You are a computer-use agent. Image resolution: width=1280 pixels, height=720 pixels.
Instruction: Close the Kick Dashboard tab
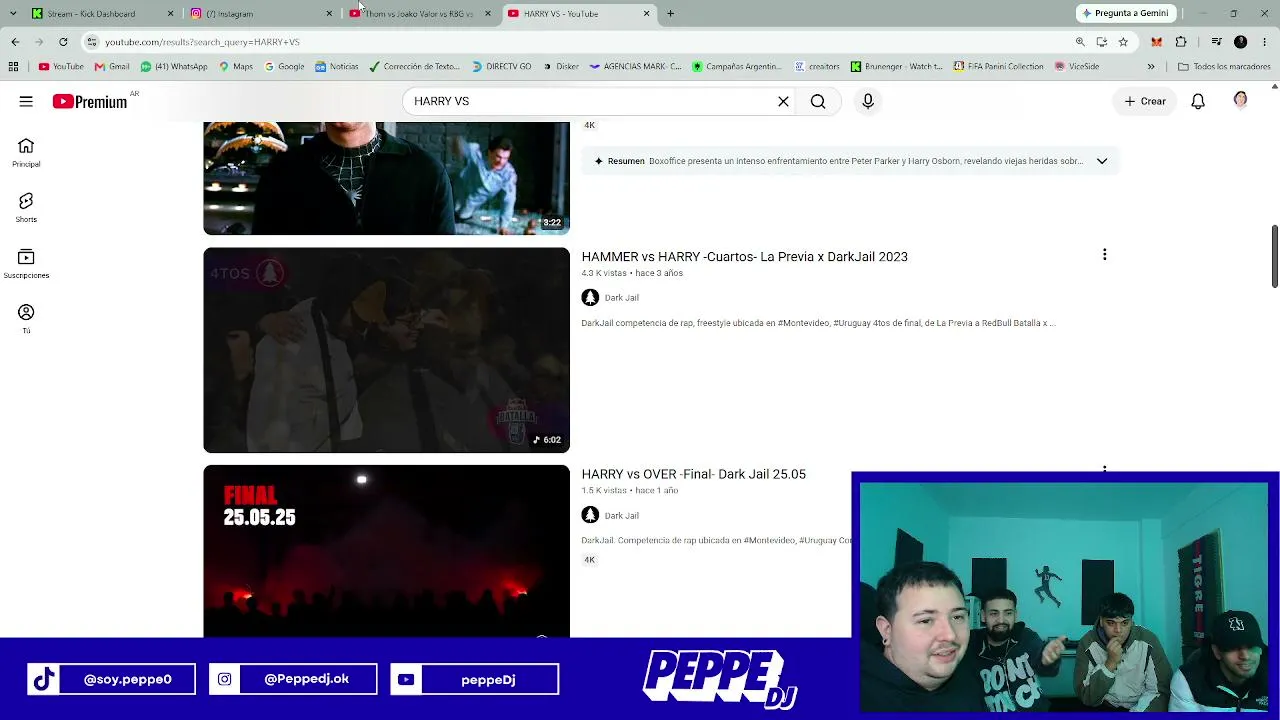pyautogui.click(x=170, y=14)
